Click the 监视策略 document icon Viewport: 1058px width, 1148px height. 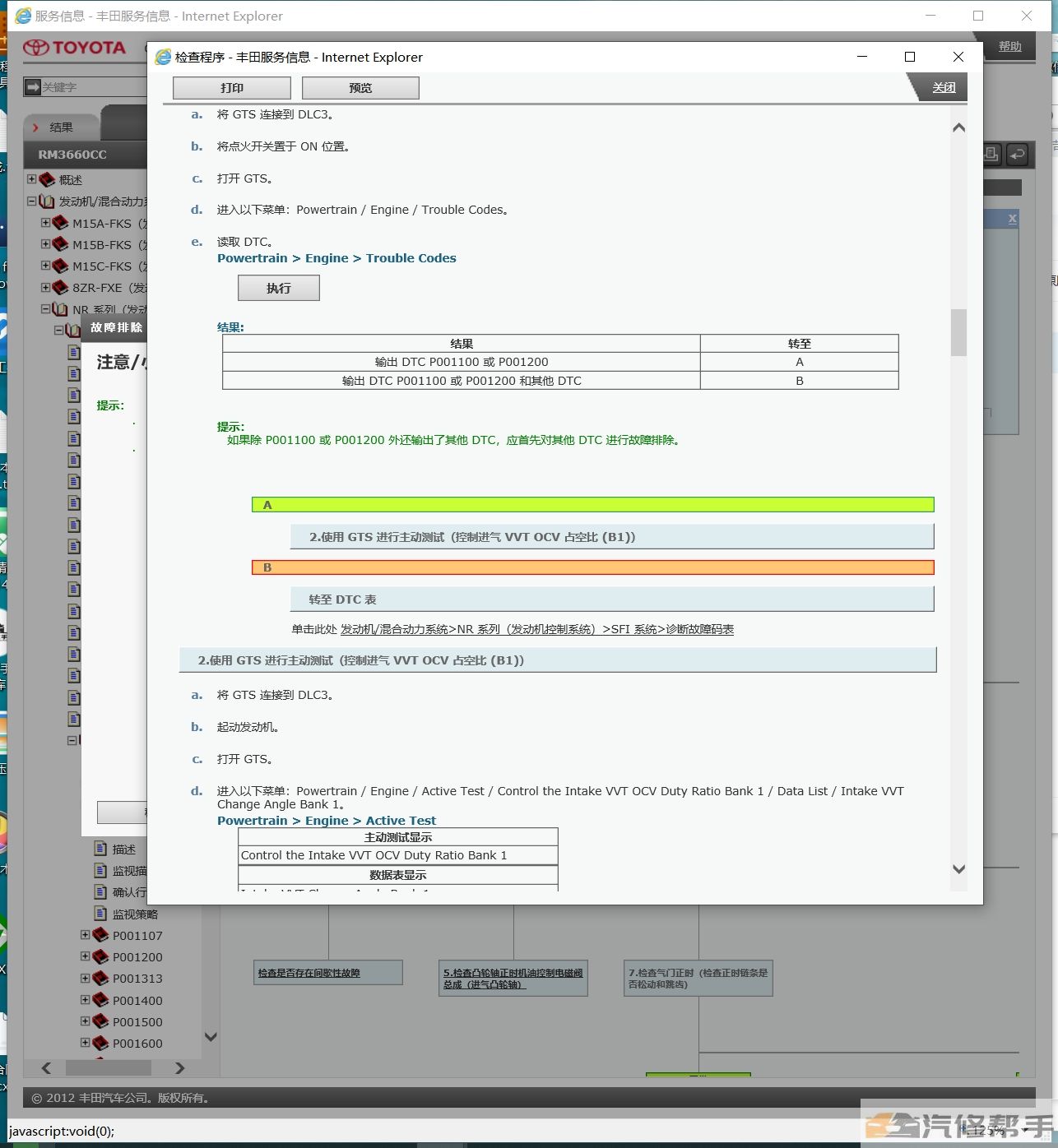point(100,914)
